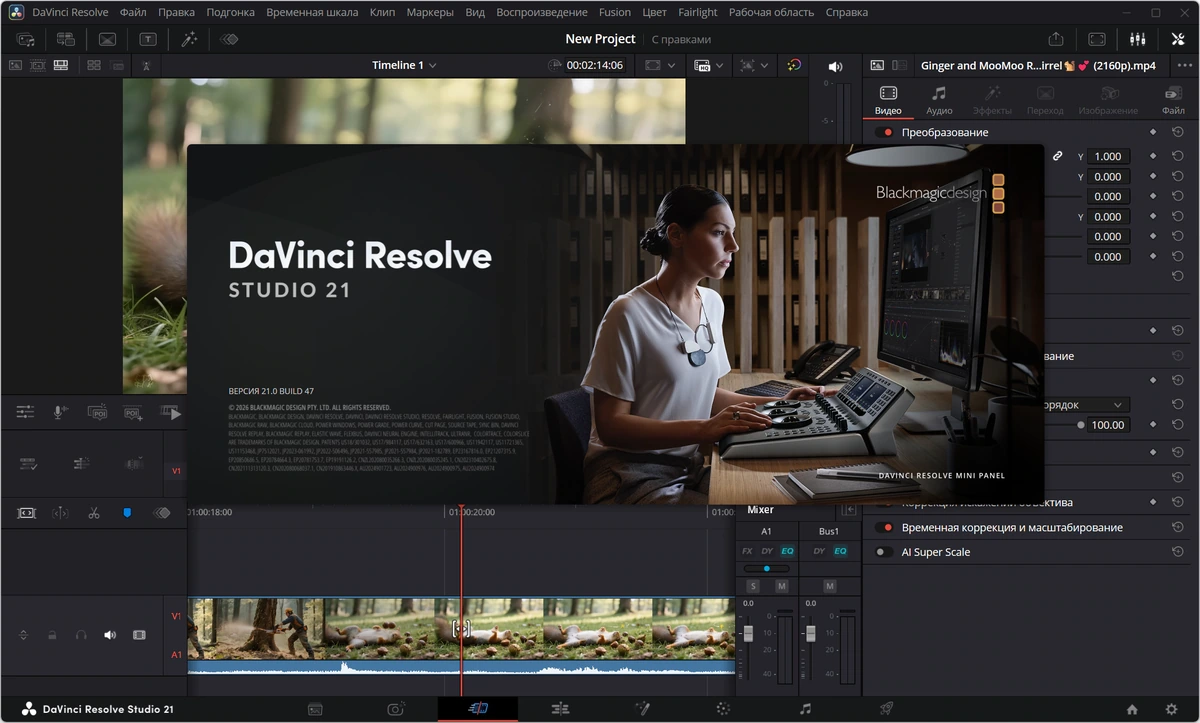The image size is (1200, 723).
Task: Open the Inspector tools icon
Action: 1177,39
